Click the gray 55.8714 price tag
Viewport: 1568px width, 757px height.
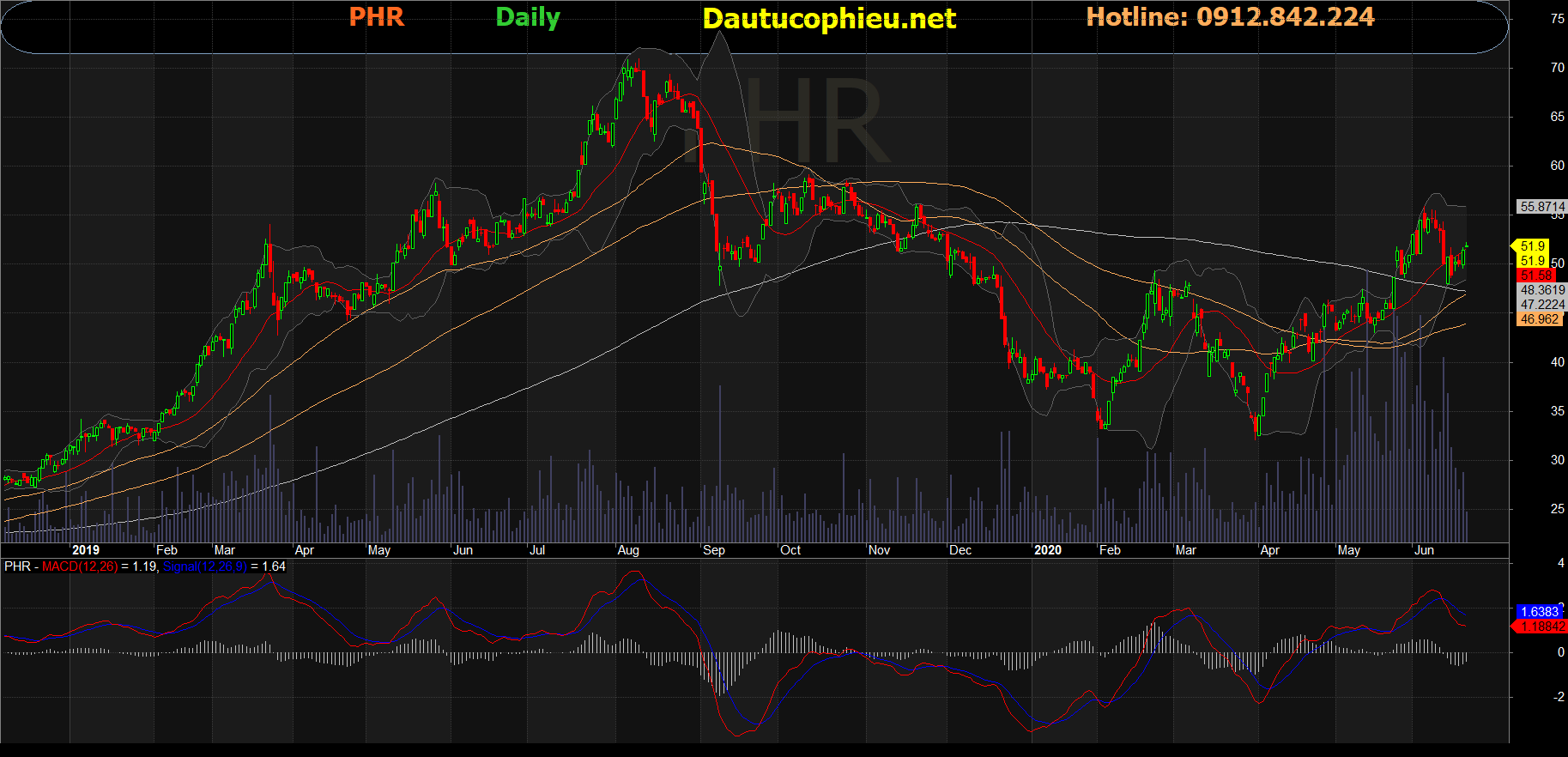[x=1541, y=207]
